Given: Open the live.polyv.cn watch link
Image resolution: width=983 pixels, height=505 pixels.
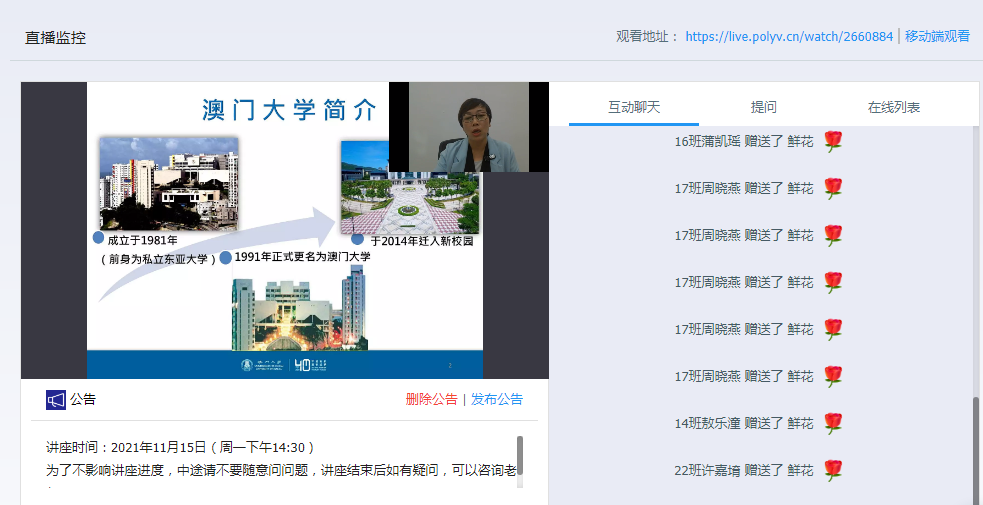Looking at the screenshot, I should point(789,36).
